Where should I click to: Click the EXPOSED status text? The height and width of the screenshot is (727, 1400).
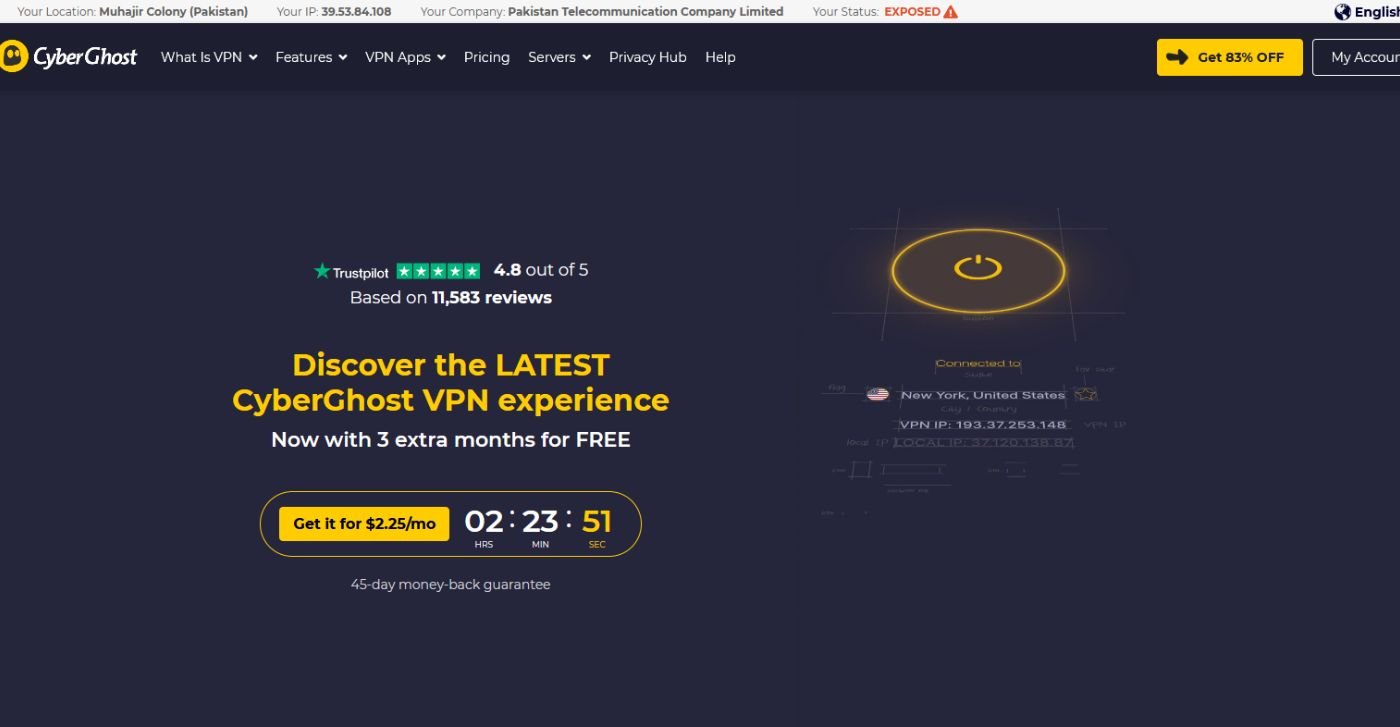point(912,12)
